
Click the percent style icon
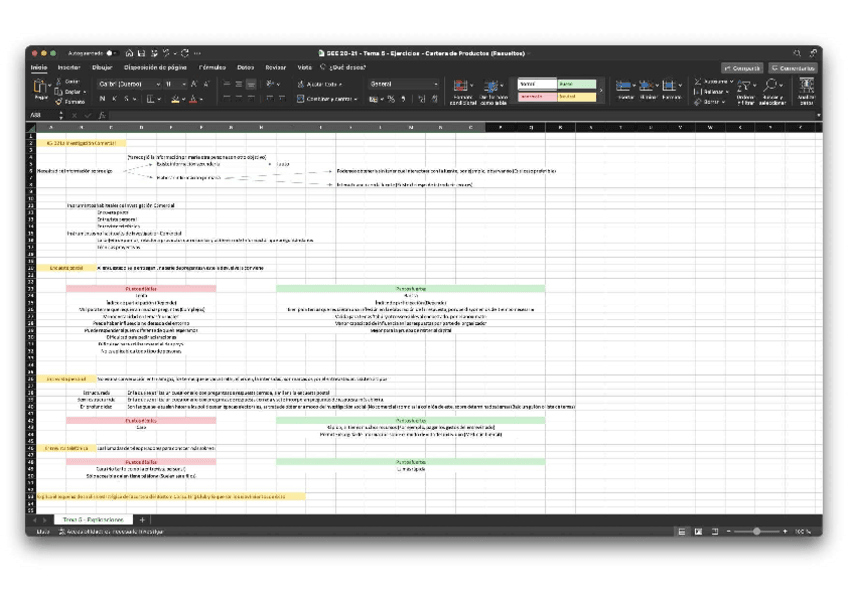[x=393, y=99]
